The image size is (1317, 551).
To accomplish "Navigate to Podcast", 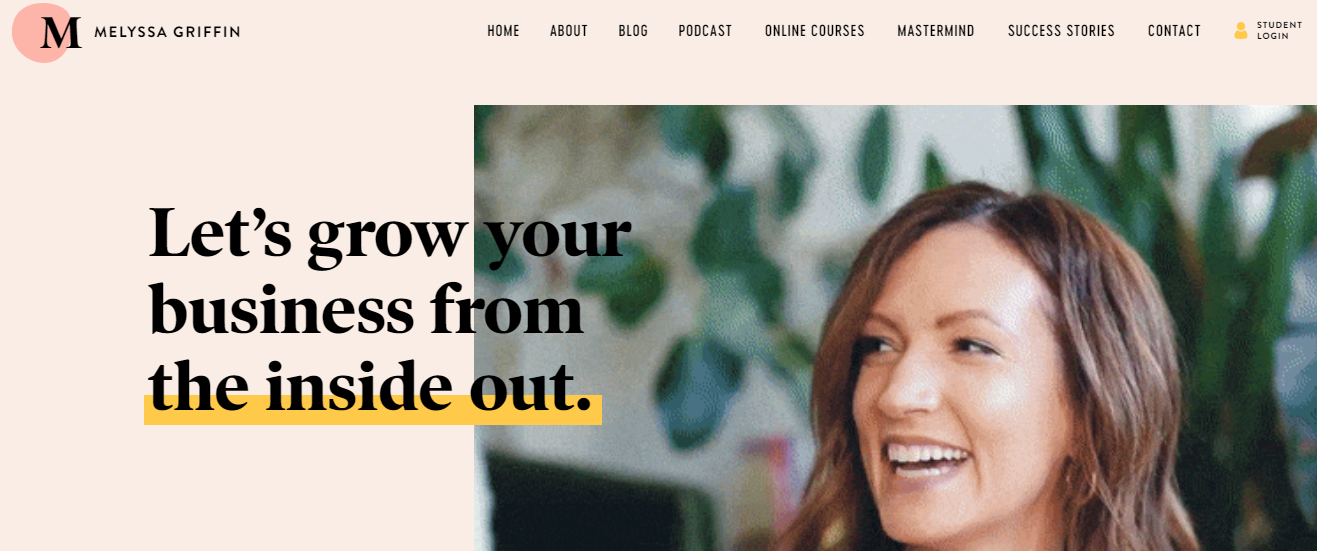I will (705, 31).
